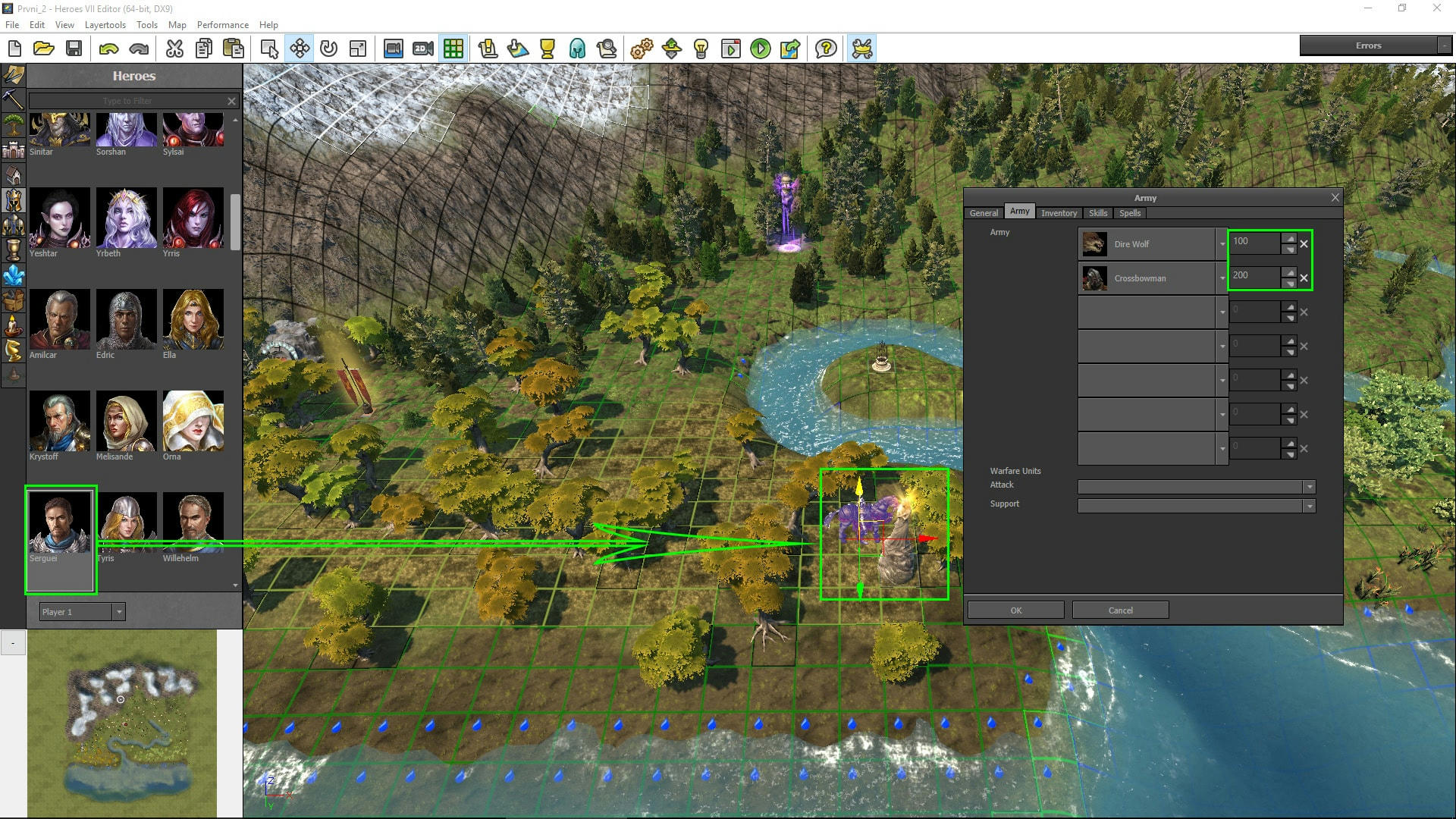Open the blue crystal resources category
1456x819 pixels.
(14, 275)
